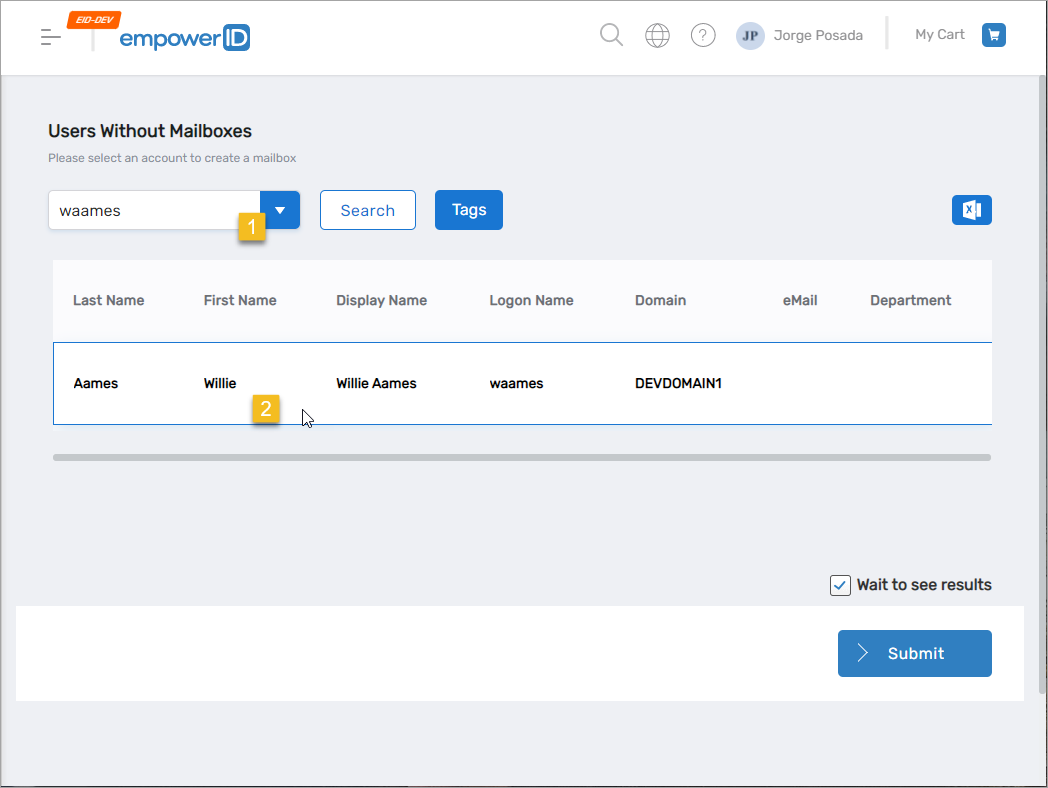Expand the search box dropdown arrow
The height and width of the screenshot is (788, 1048).
tap(280, 210)
